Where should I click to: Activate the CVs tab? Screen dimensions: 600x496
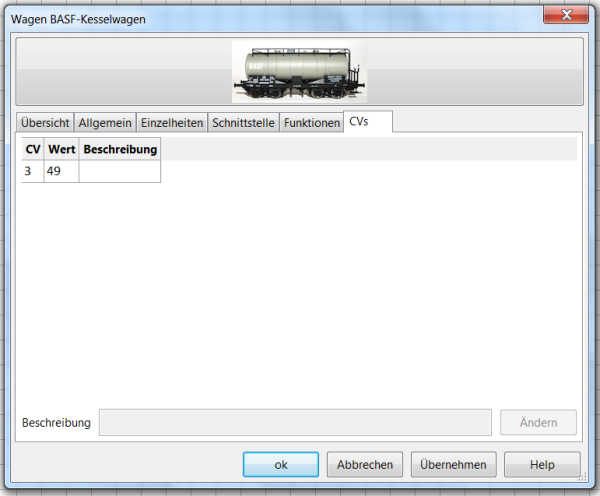(368, 121)
